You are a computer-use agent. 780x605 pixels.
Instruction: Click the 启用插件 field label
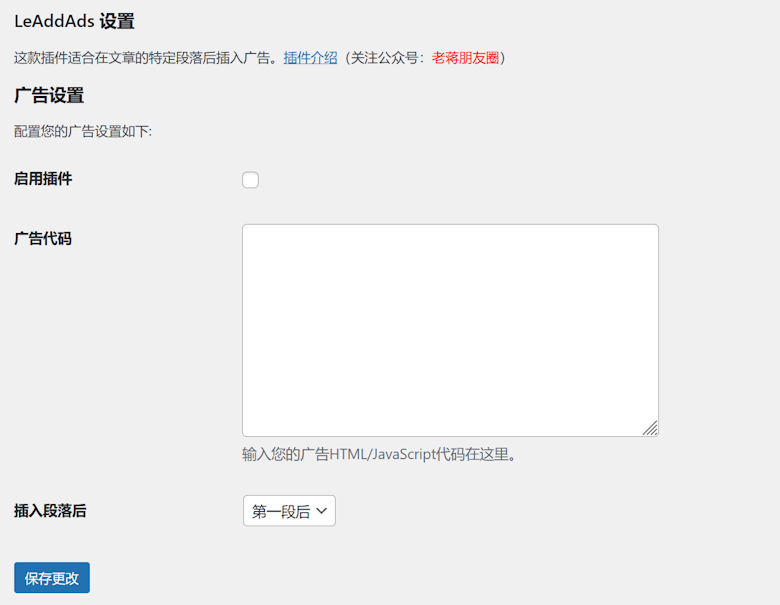(x=43, y=179)
